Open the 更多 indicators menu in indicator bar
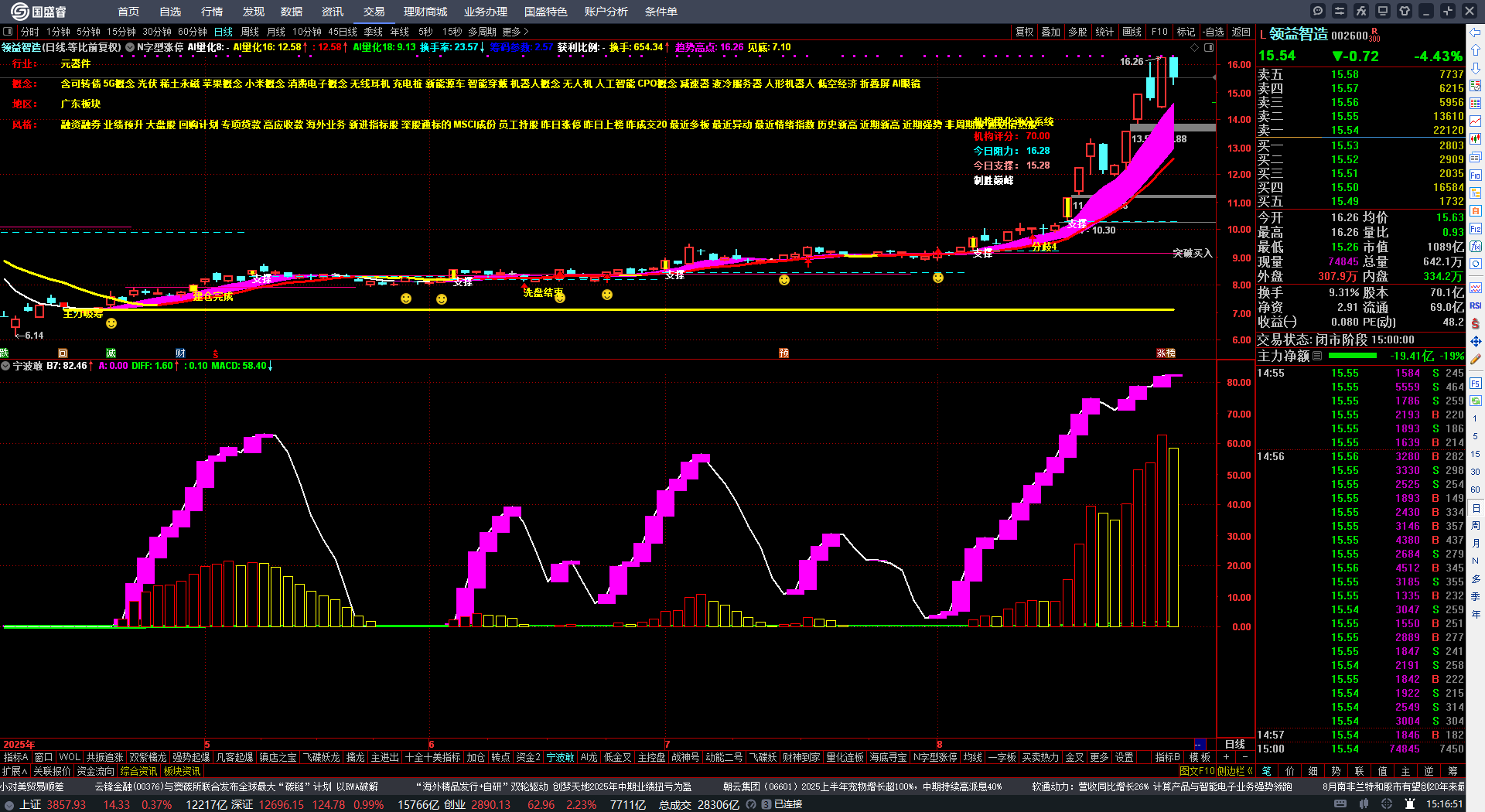Screen dimensions: 1485x812 1099,757
